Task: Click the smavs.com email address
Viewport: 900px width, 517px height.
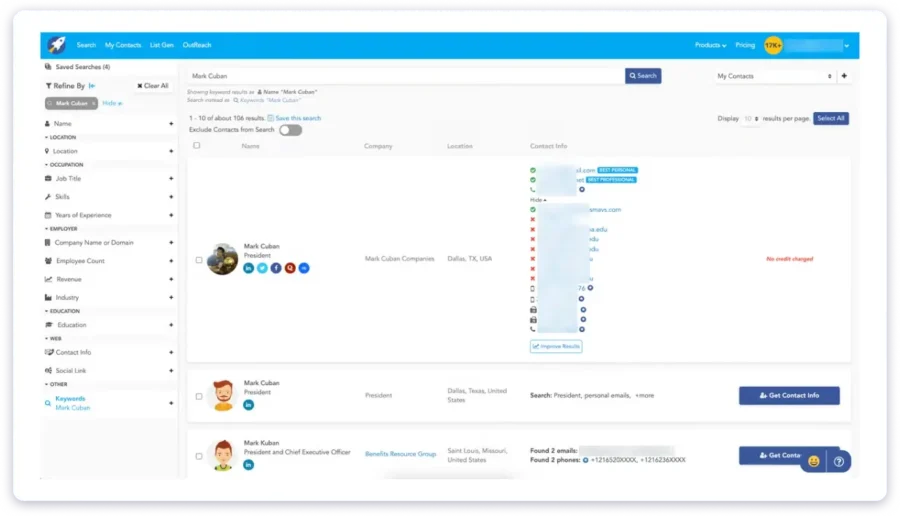Action: [605, 210]
